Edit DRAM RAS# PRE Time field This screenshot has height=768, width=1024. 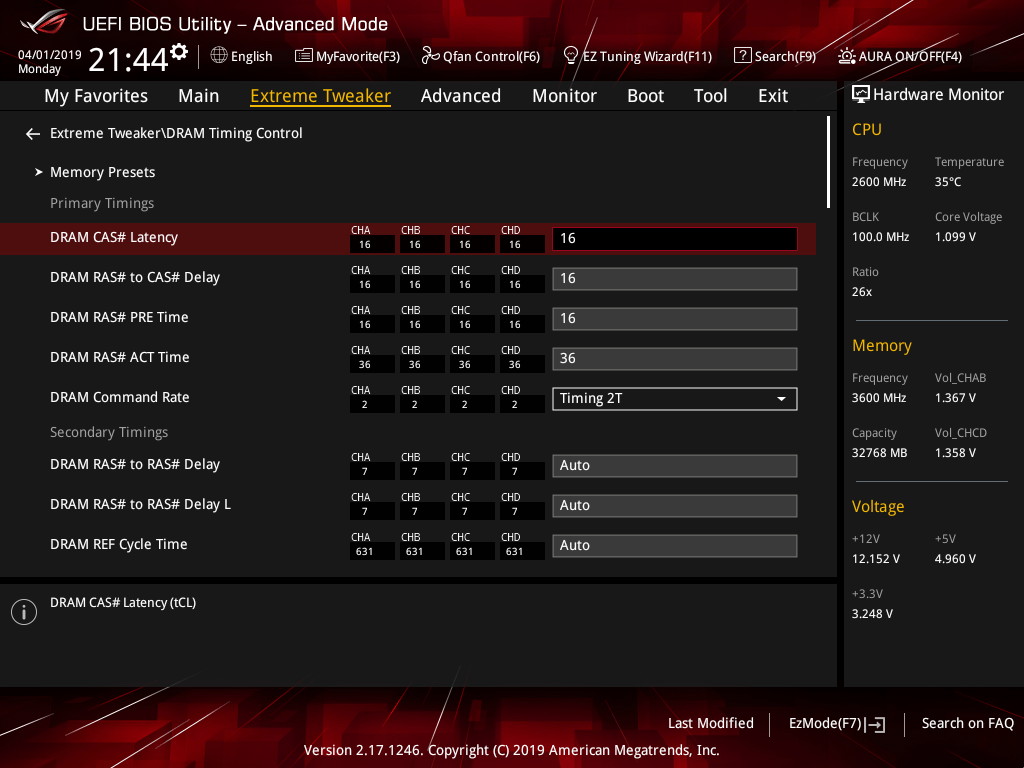(675, 319)
